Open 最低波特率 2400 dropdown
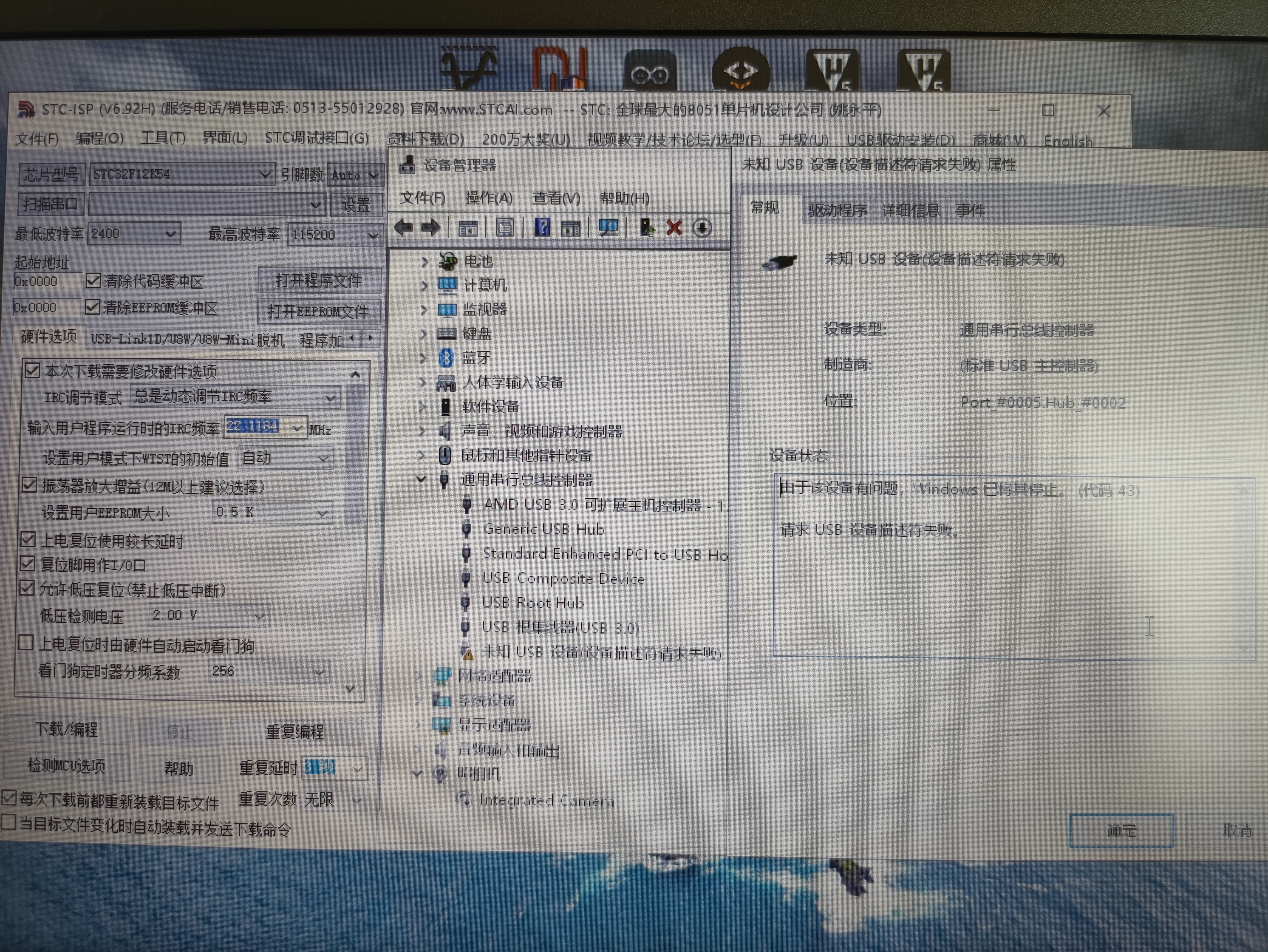Image resolution: width=1268 pixels, height=952 pixels. pyautogui.click(x=134, y=234)
